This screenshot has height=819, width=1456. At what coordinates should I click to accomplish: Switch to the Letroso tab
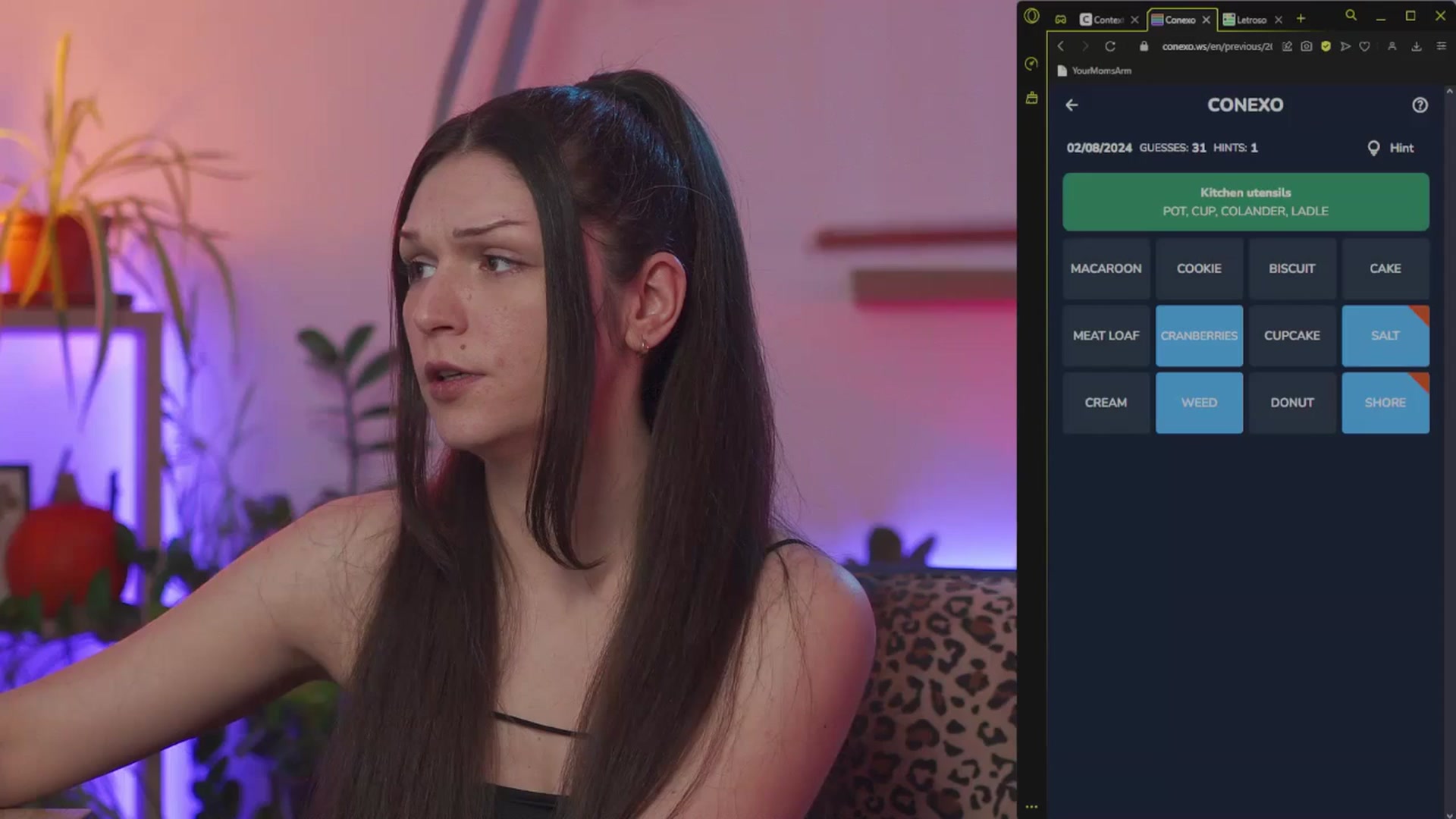click(x=1245, y=20)
